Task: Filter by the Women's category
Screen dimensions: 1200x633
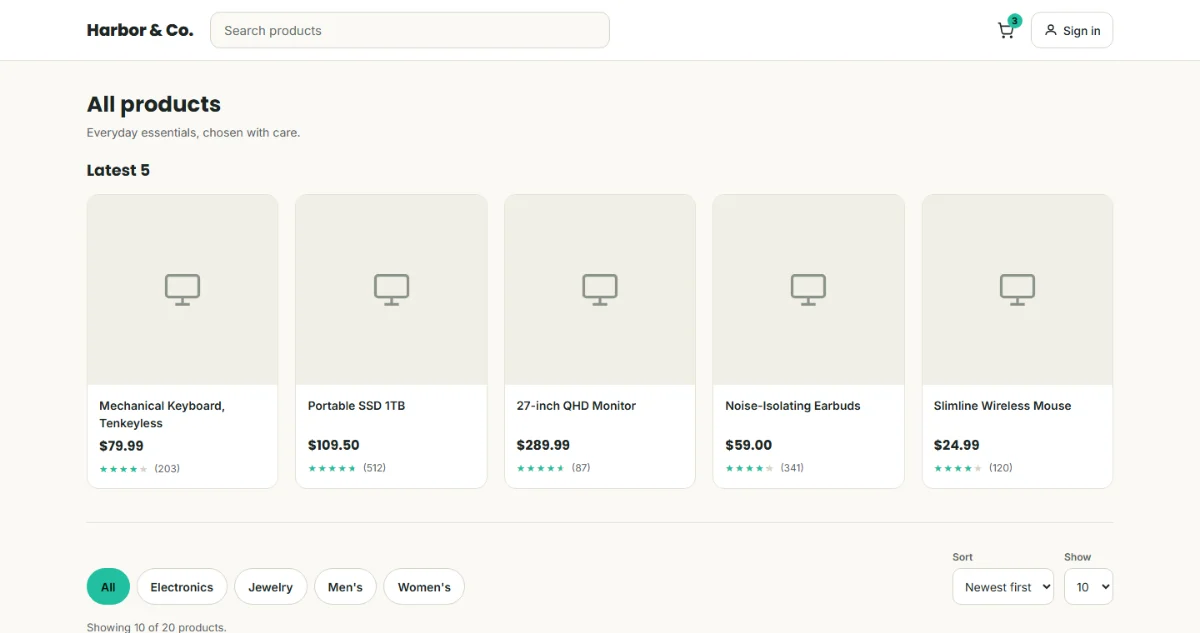Action: 424,587
